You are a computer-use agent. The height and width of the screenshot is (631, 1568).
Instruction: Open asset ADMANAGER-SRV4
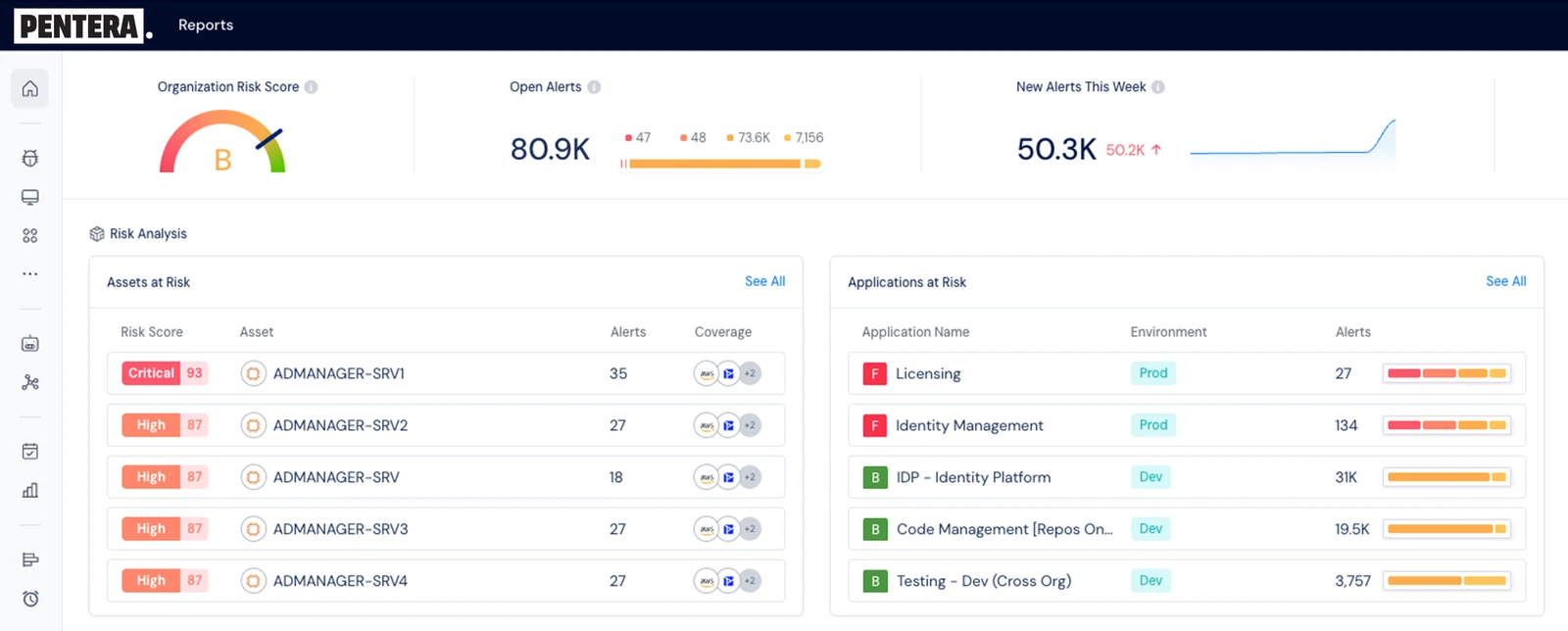pyautogui.click(x=340, y=581)
